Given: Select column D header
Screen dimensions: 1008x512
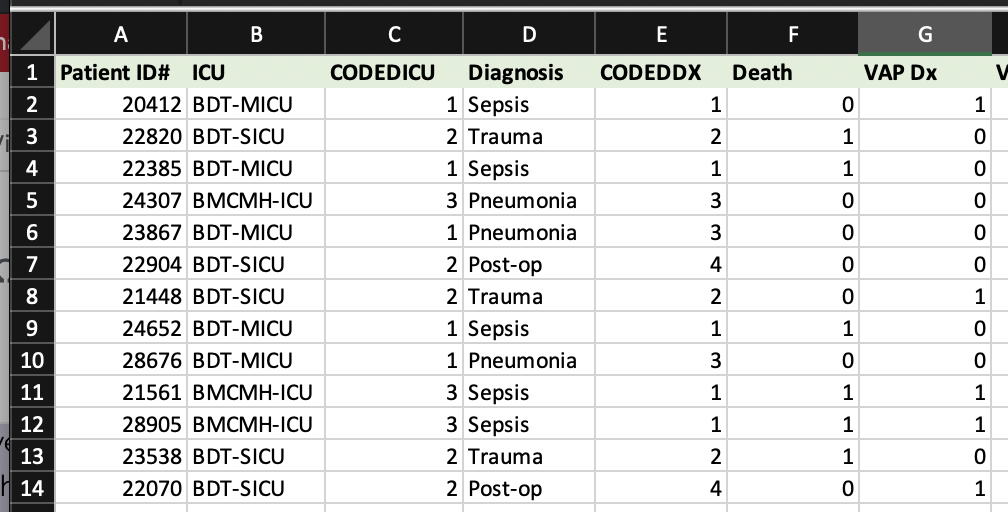Looking at the screenshot, I should (x=529, y=35).
